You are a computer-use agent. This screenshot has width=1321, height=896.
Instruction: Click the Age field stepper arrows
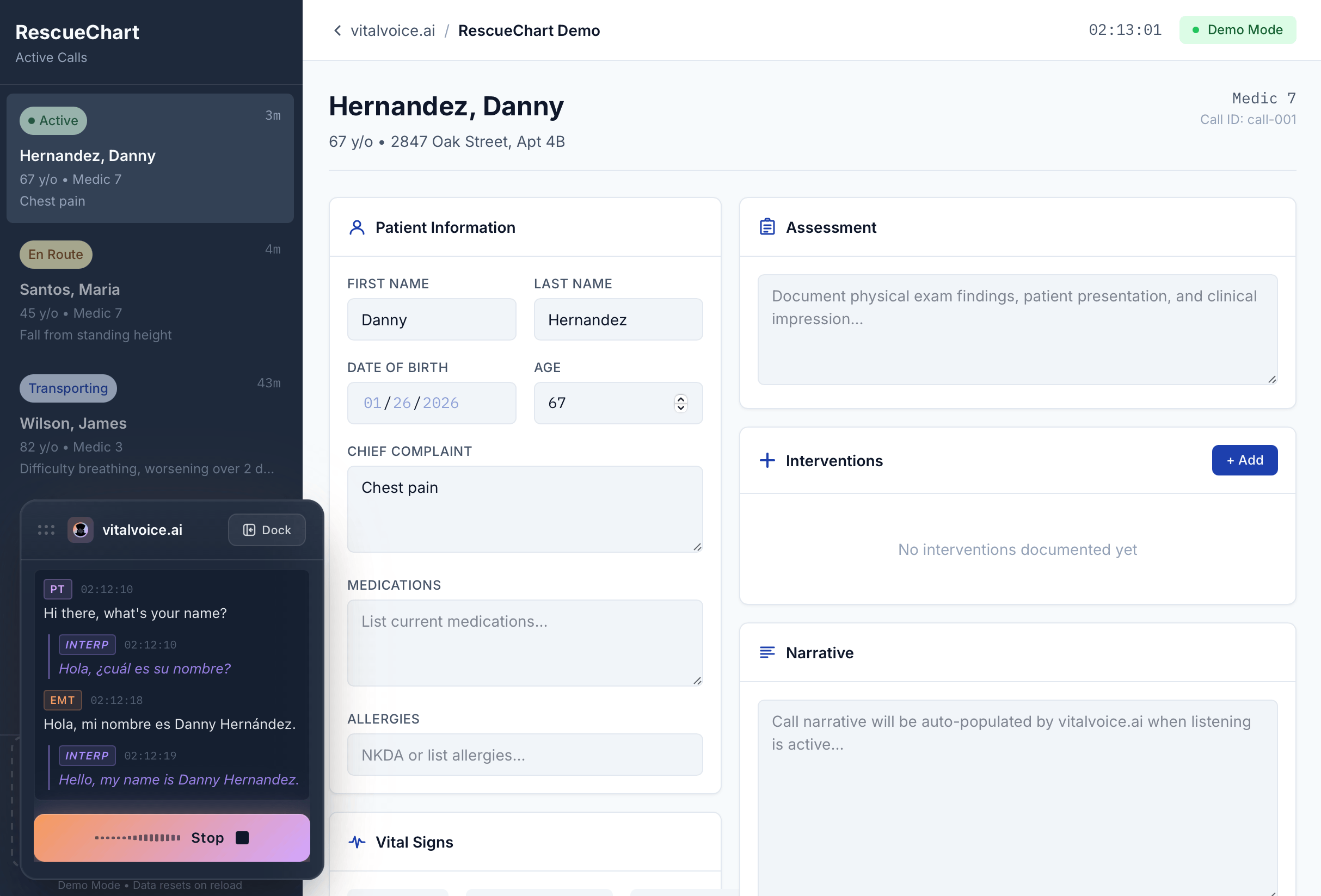point(680,403)
